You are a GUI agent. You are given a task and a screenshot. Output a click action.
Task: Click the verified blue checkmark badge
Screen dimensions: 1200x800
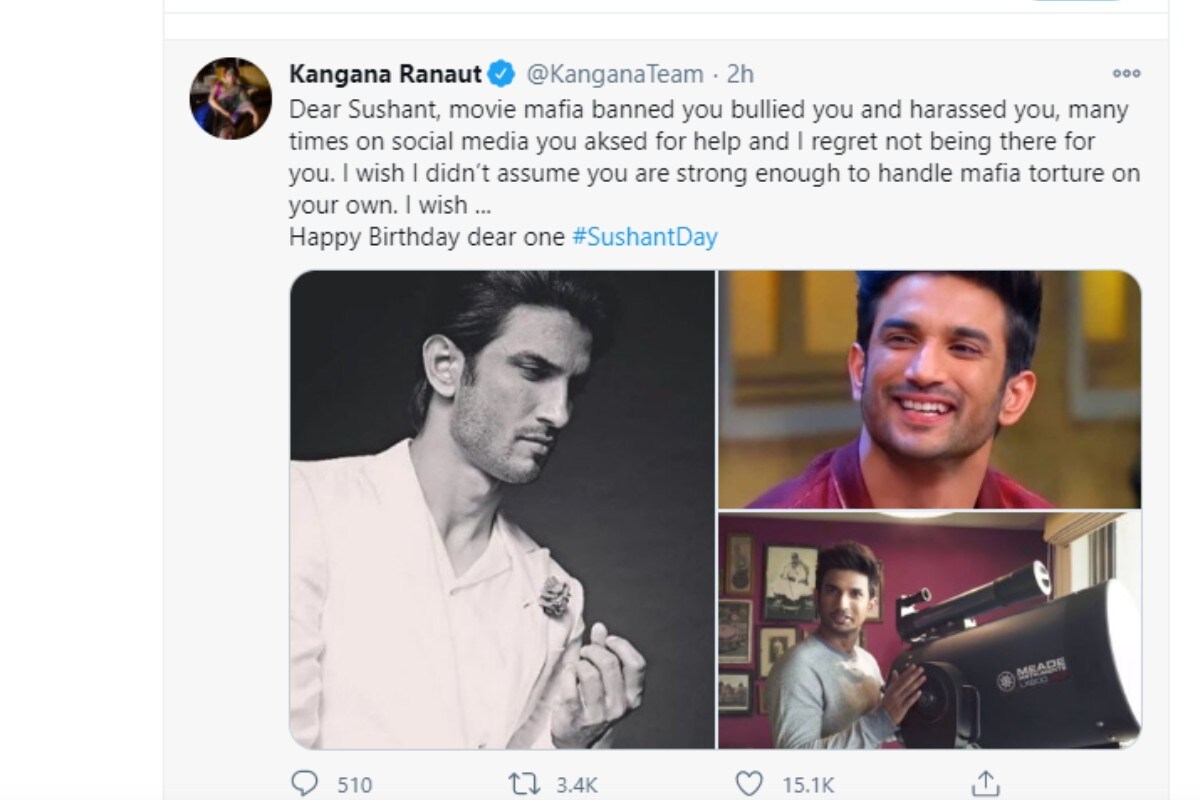pyautogui.click(x=500, y=73)
